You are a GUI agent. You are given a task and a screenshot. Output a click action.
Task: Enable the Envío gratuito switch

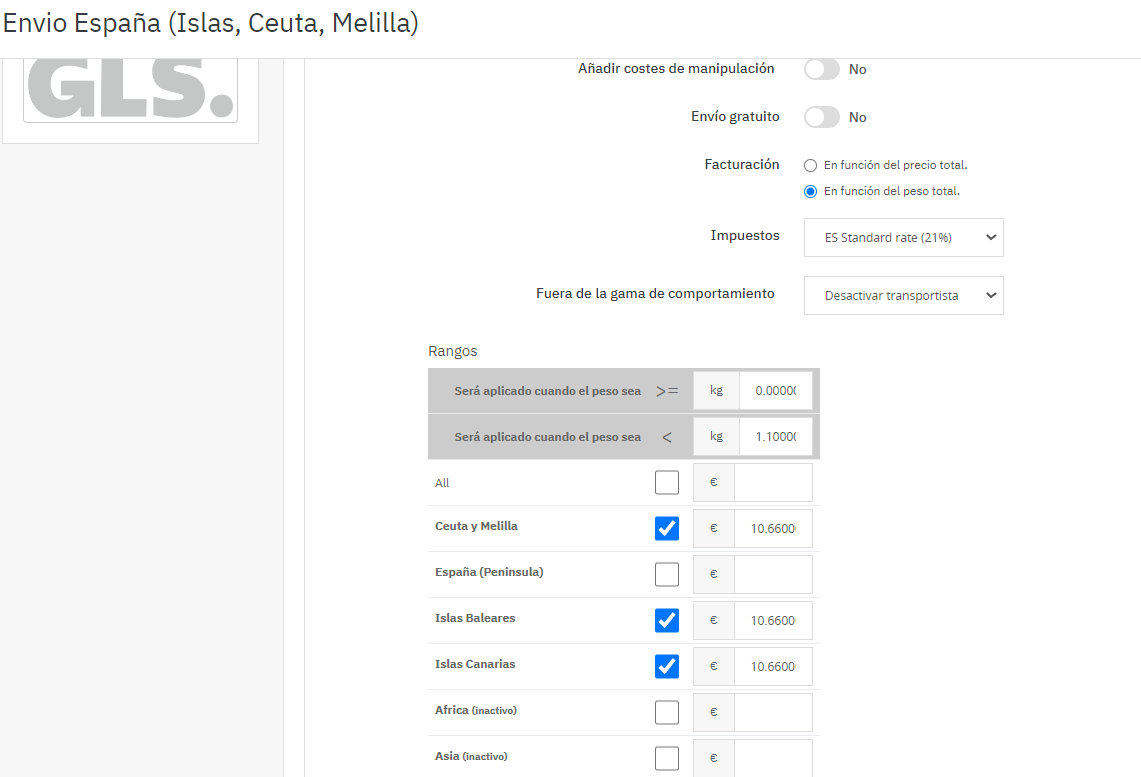coord(822,117)
